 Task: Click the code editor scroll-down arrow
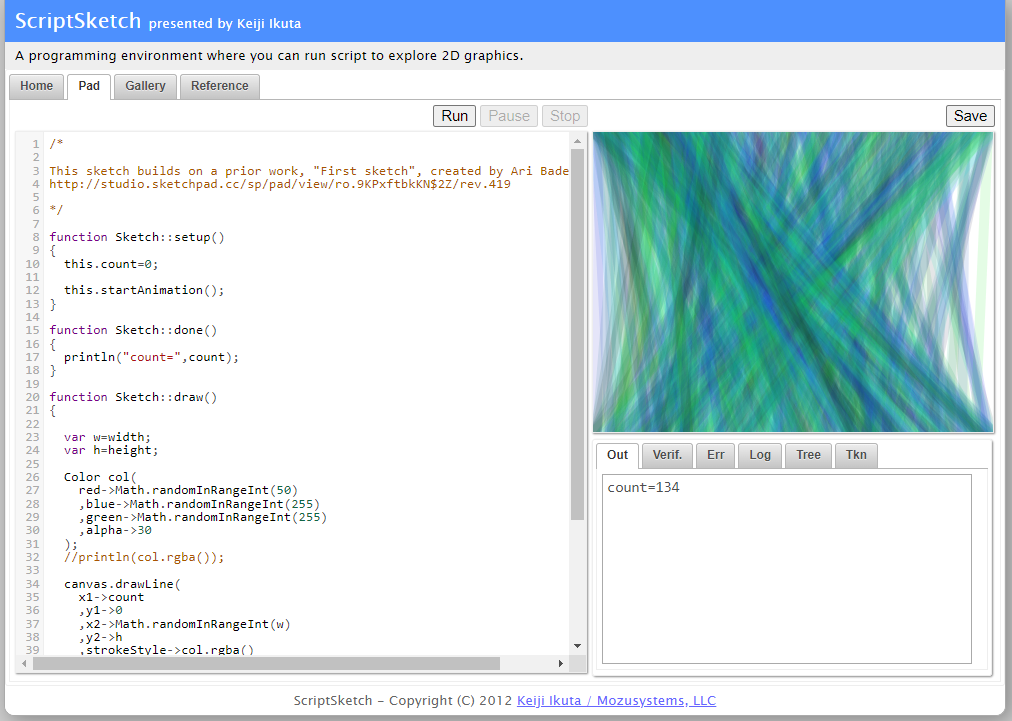577,646
